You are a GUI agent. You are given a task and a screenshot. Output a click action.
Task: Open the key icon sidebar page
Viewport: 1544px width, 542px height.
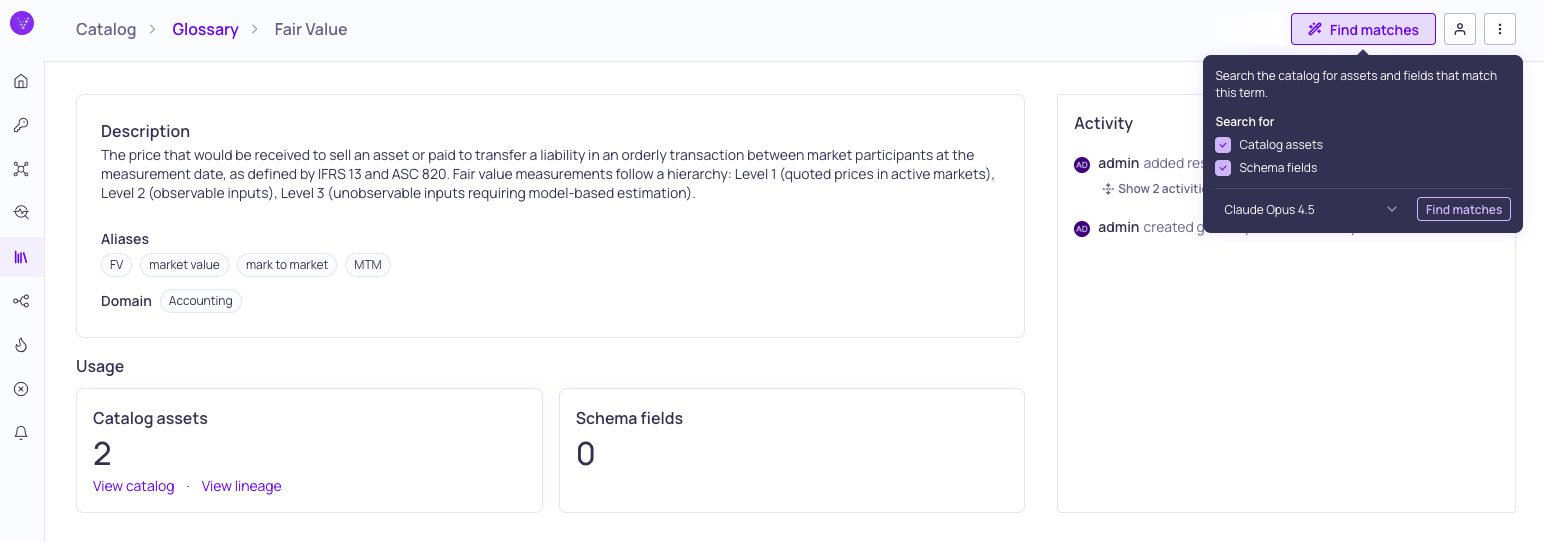click(21, 125)
